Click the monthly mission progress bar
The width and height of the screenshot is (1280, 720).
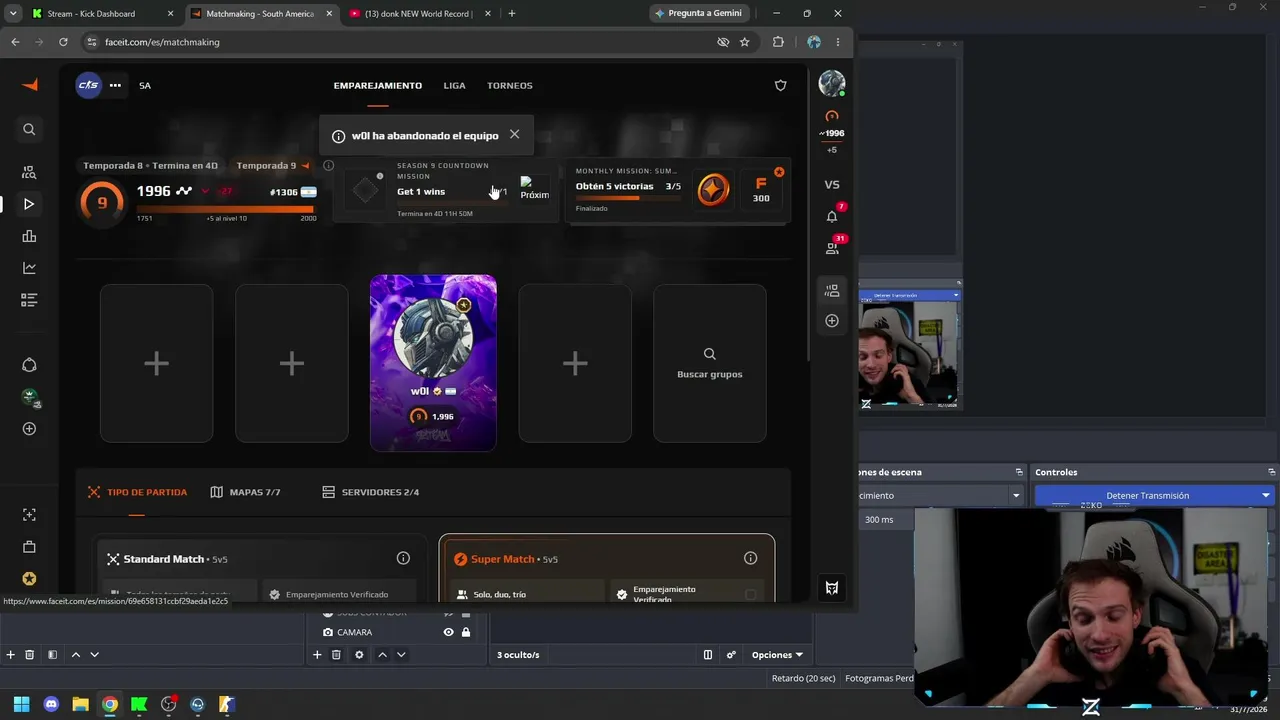click(x=628, y=198)
